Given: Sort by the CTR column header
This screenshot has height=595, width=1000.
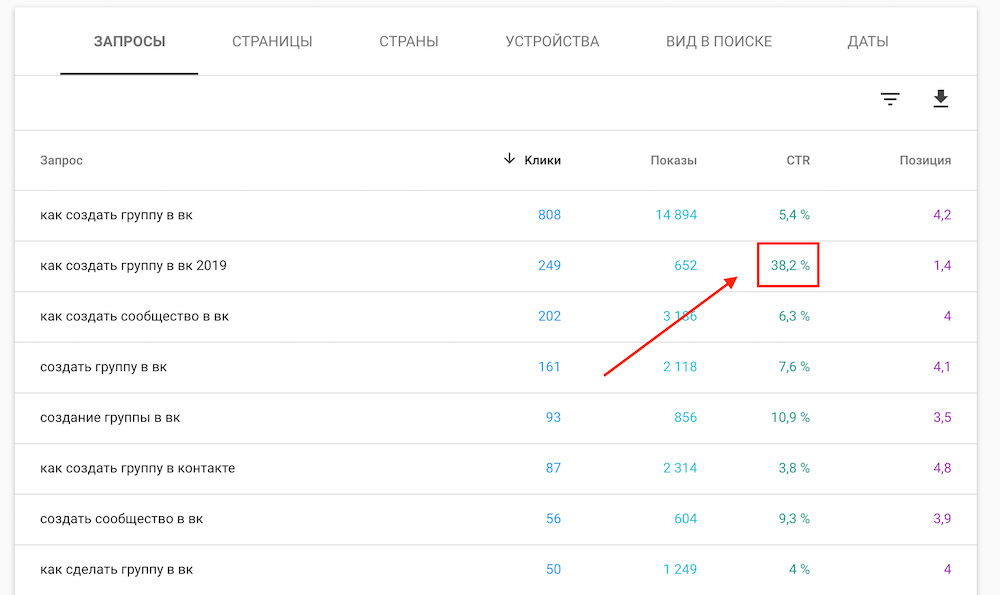Looking at the screenshot, I should [798, 159].
